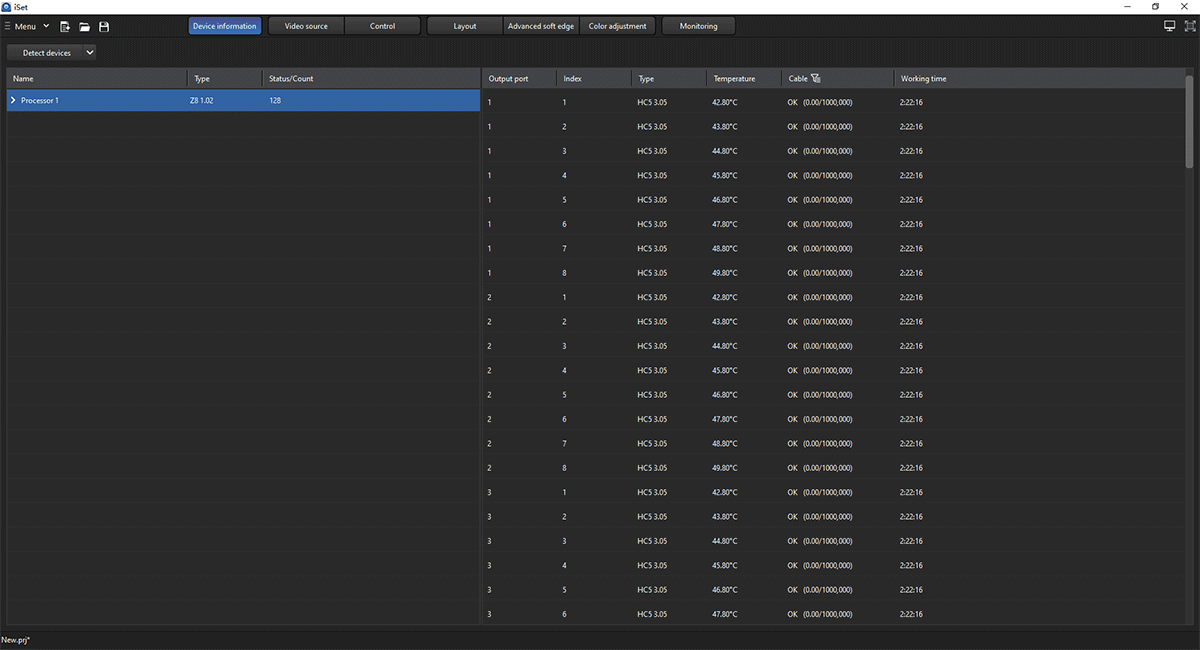Viewport: 1200px width, 650px height.
Task: Click 48.80°C for output port 2 index 7
Action: click(x=725, y=443)
